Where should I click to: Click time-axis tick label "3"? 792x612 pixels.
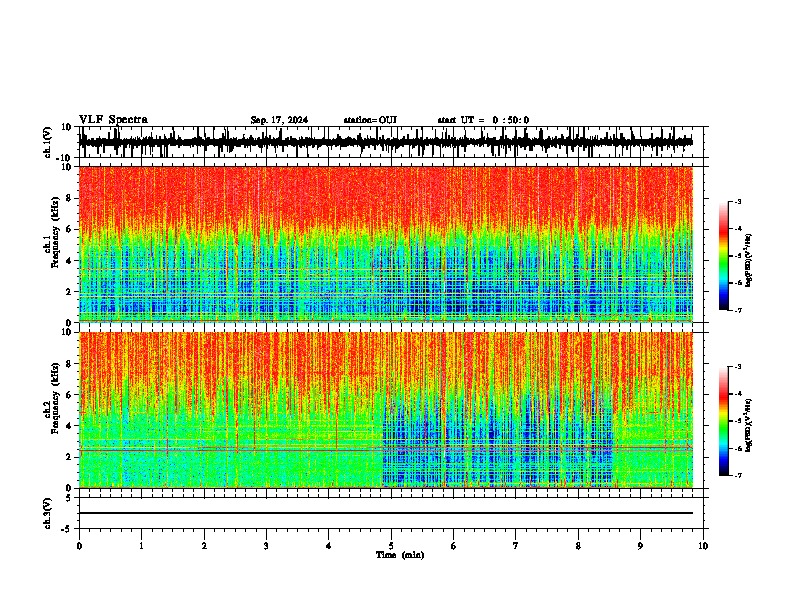pos(266,546)
